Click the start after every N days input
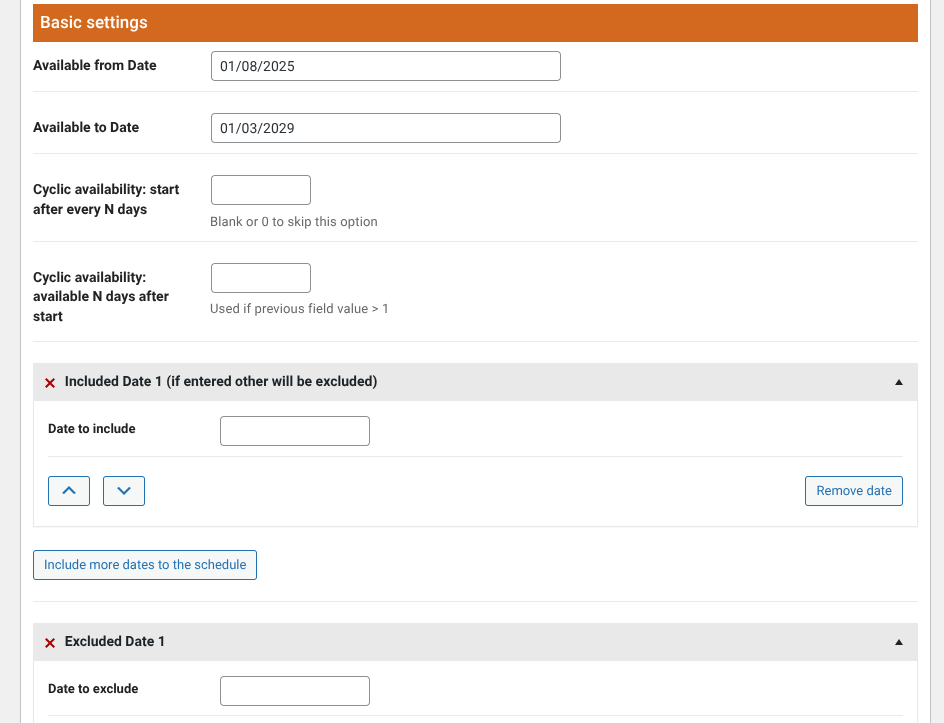Screen dimensions: 944x723 pyautogui.click(x=260, y=190)
